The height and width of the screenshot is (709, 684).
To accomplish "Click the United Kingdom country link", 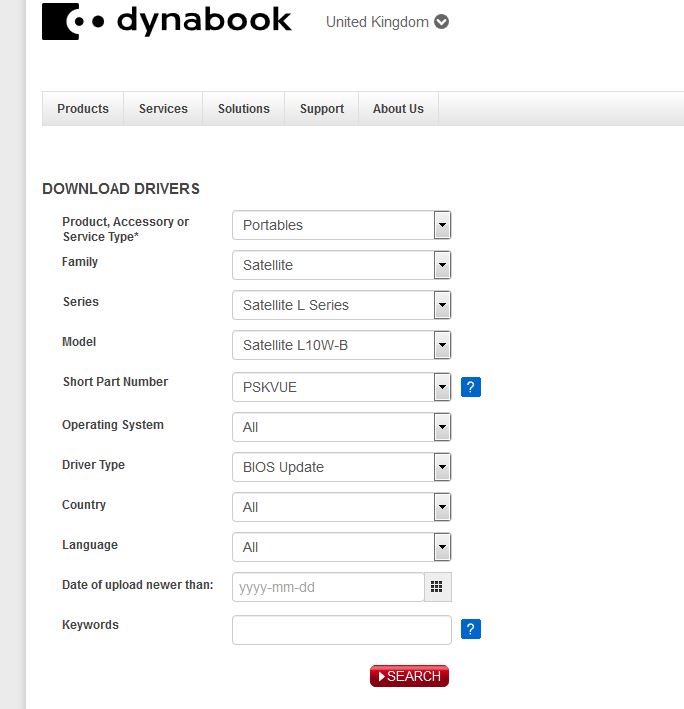I will pyautogui.click(x=377, y=22).
